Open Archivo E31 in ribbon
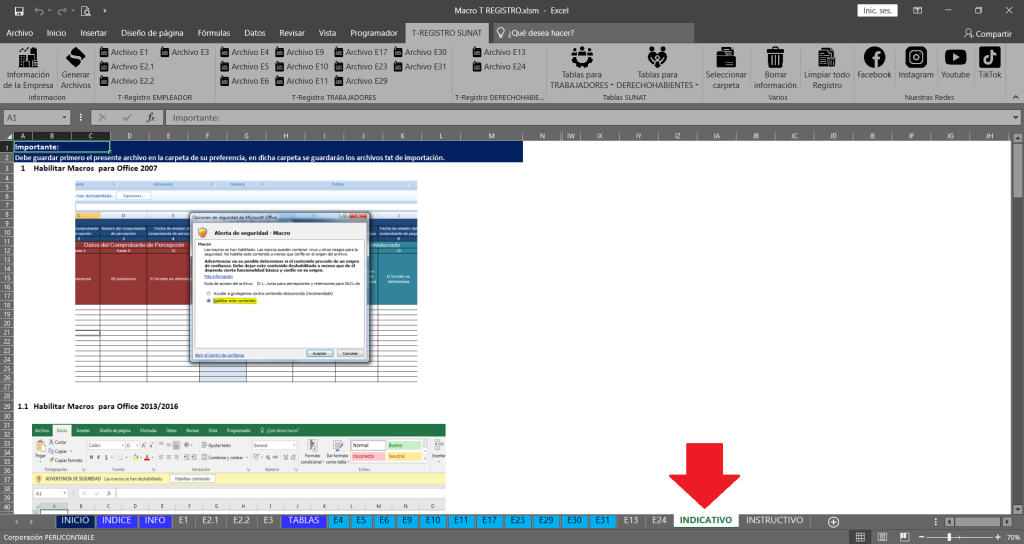 421,67
